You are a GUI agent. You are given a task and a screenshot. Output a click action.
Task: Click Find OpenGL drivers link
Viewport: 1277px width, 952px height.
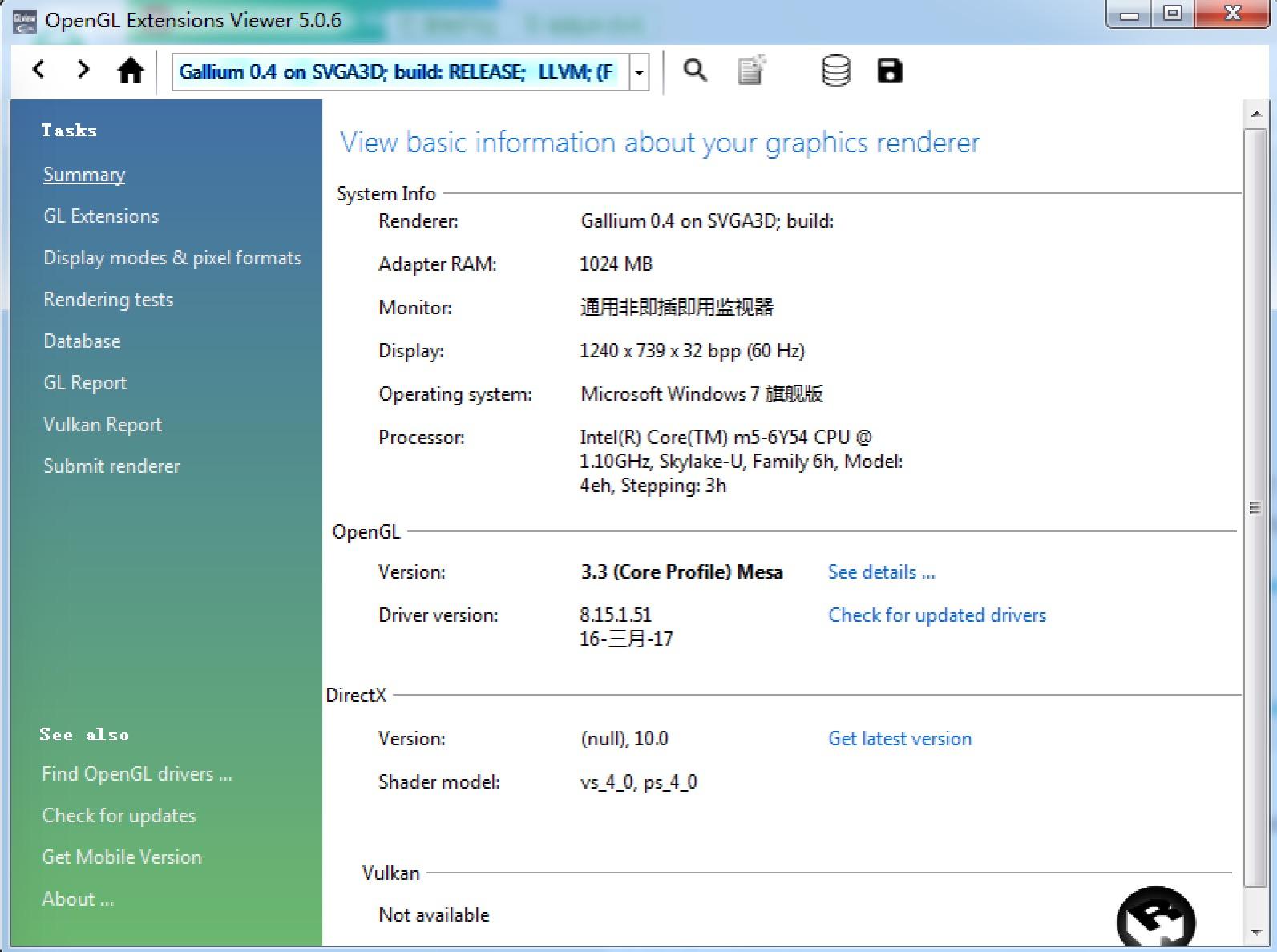137,774
